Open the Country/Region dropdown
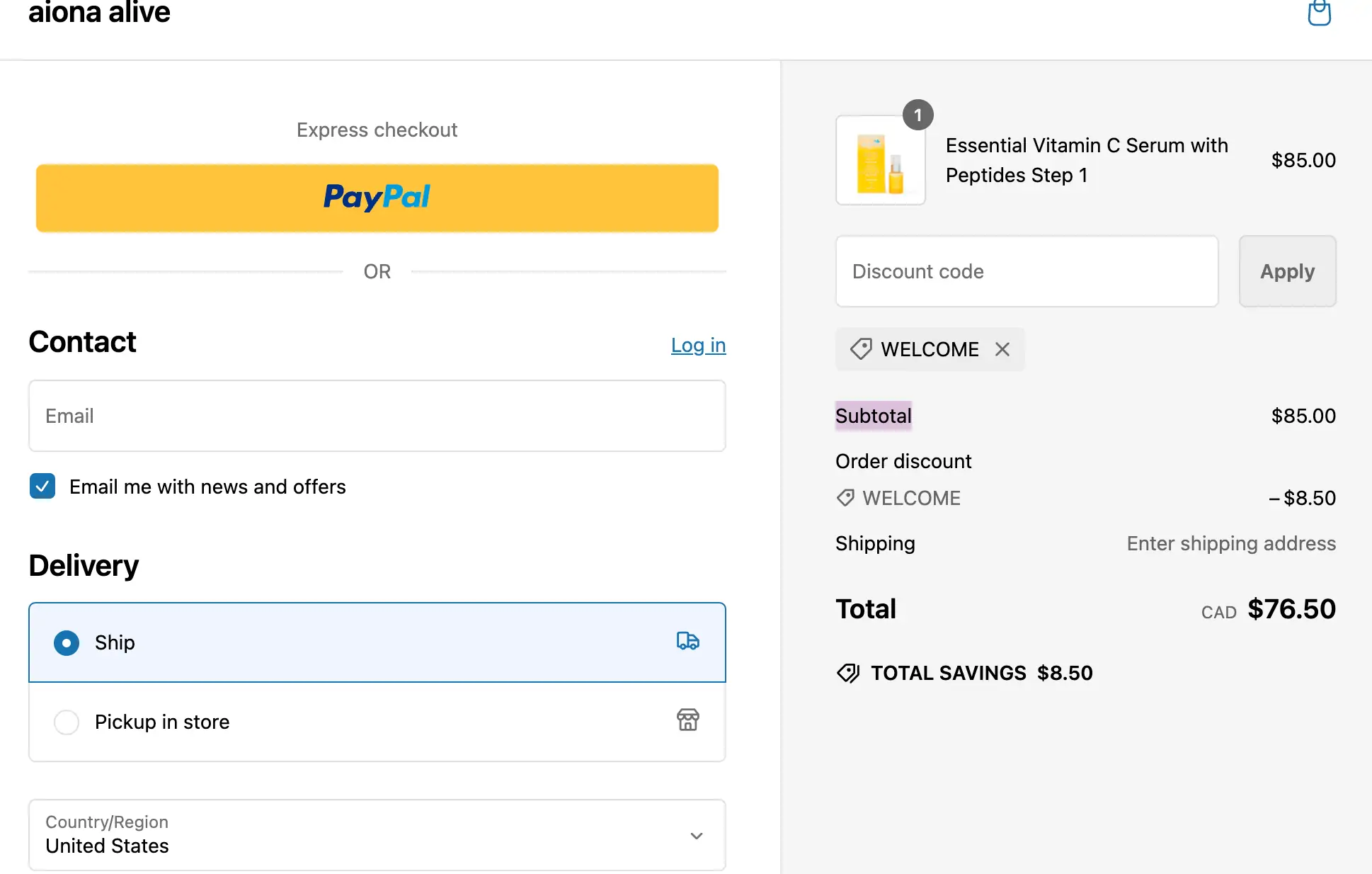 click(x=377, y=835)
